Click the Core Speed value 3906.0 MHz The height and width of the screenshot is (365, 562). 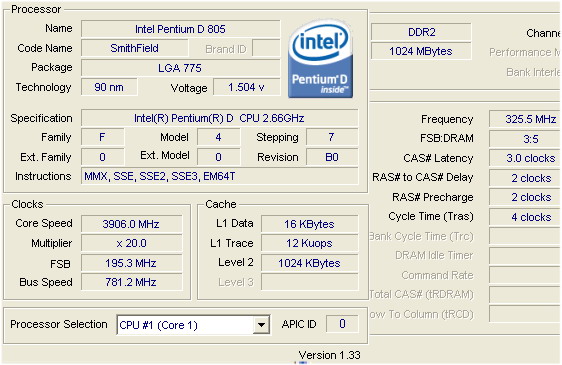[132, 224]
